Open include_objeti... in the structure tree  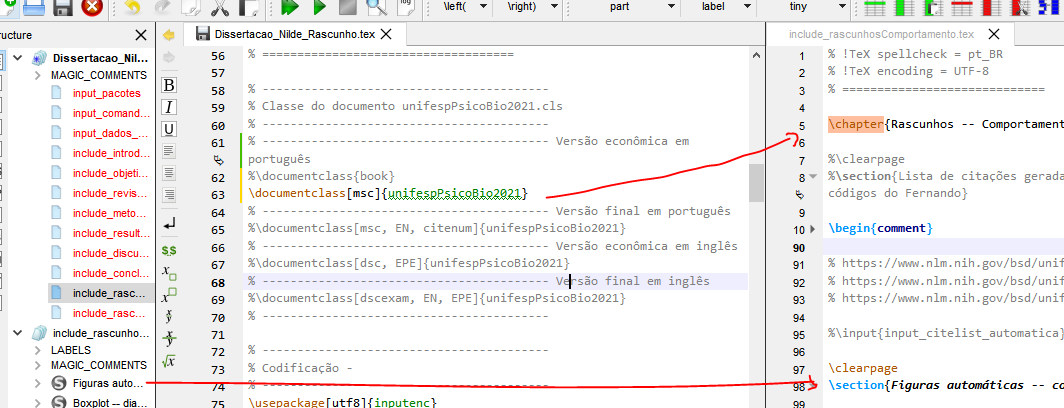(111, 173)
